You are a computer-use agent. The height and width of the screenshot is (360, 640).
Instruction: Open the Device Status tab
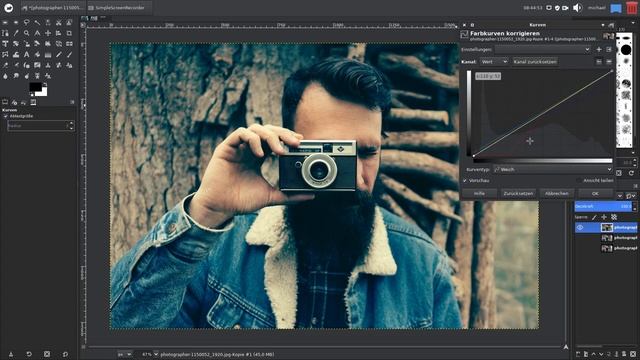coord(14,102)
